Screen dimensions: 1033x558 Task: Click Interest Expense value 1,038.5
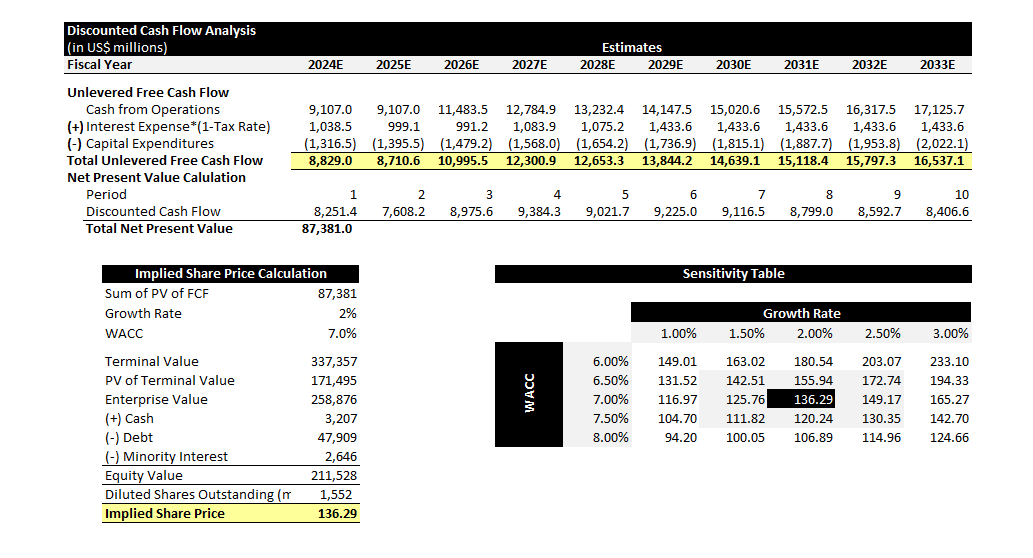(330, 126)
